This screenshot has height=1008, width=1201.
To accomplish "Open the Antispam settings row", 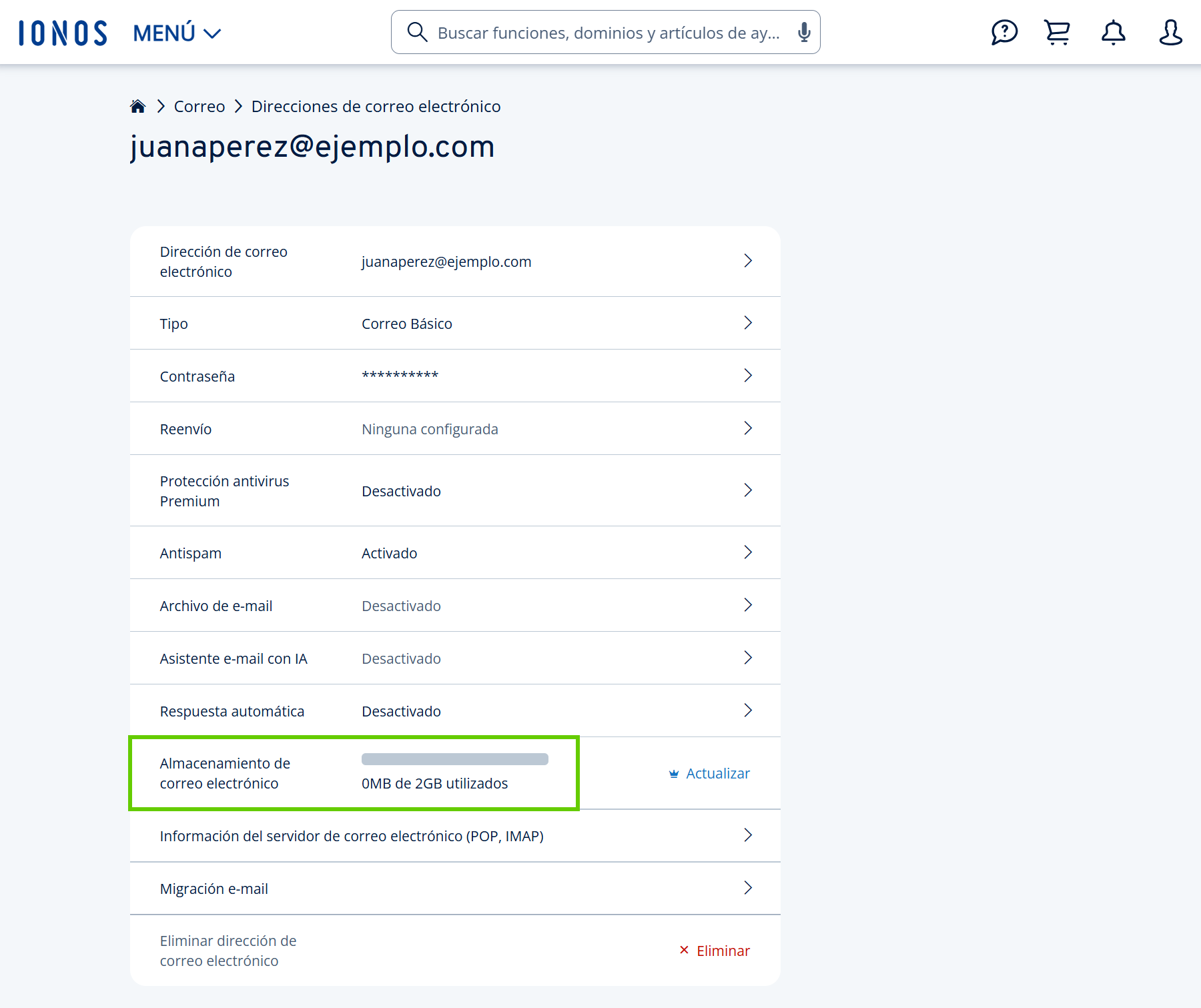I will (455, 553).
